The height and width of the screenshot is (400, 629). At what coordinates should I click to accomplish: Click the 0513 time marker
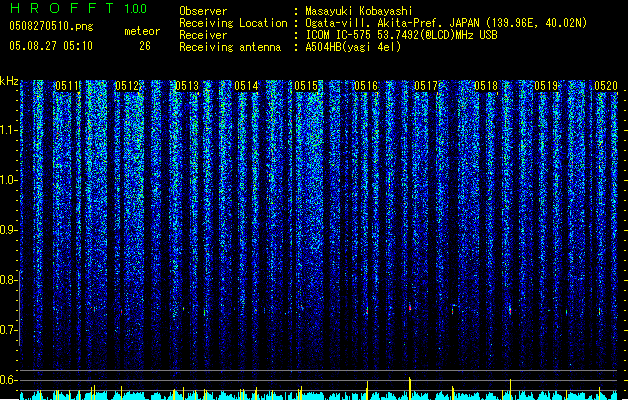click(187, 86)
